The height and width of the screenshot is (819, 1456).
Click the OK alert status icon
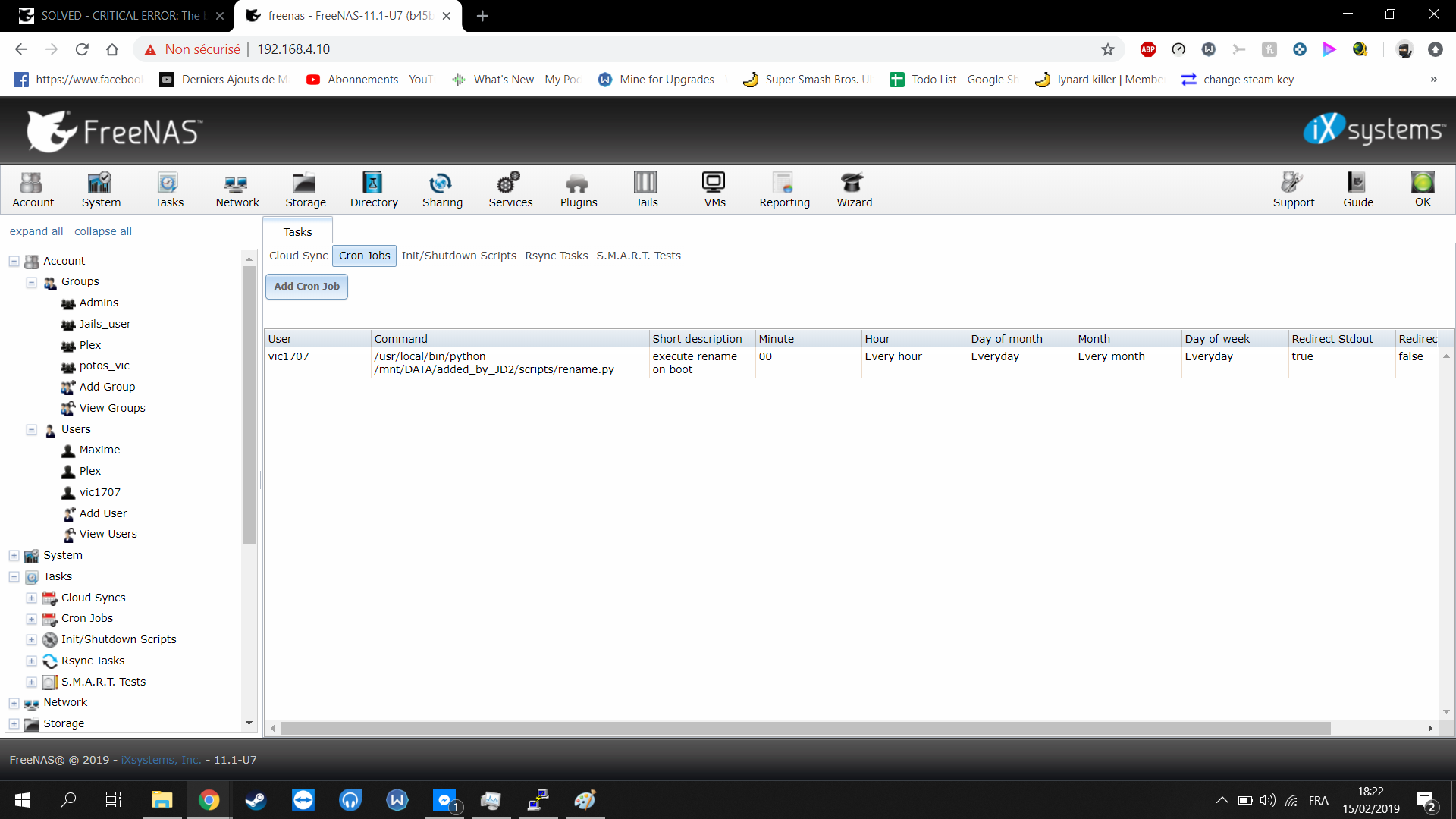(x=1423, y=190)
